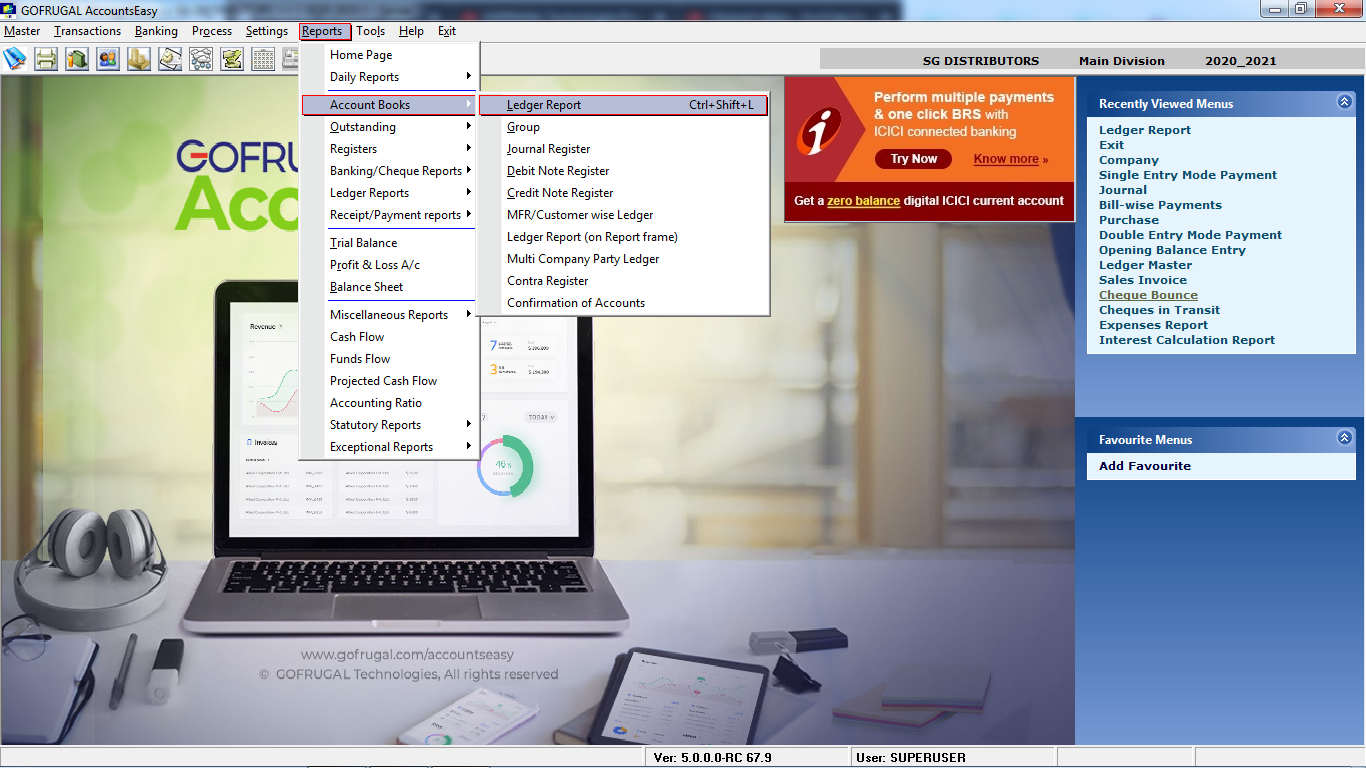Click the two-people toolbar icon

[x=108, y=59]
